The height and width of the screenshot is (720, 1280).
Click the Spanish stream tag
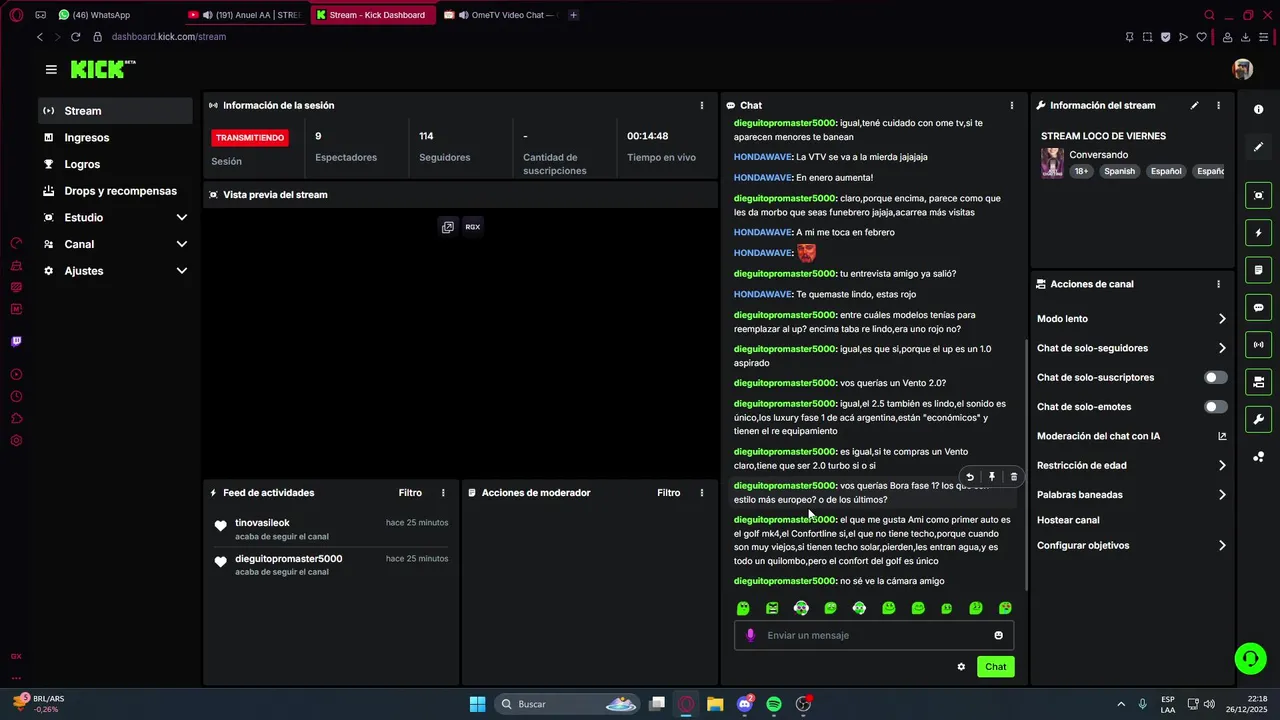point(1119,171)
